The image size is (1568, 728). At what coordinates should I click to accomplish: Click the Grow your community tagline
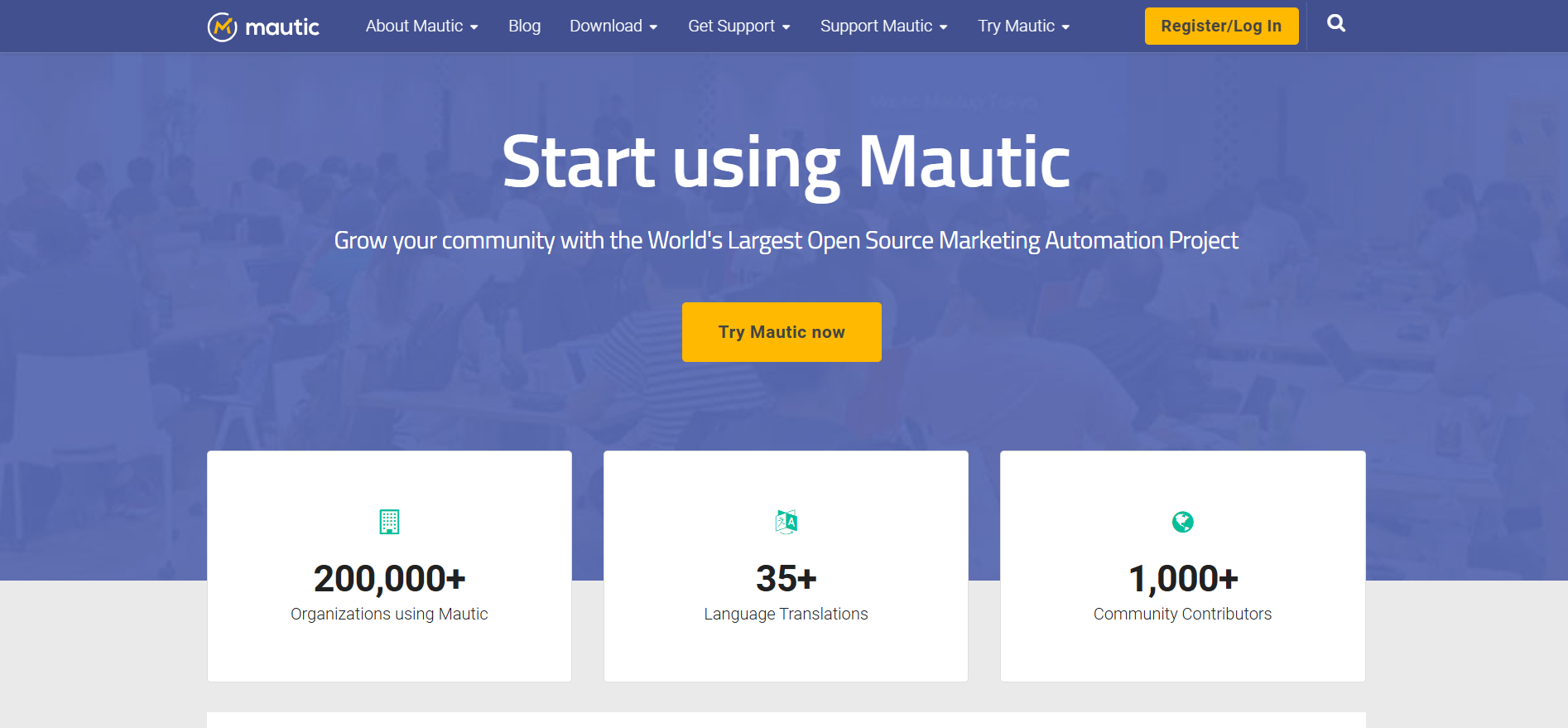coord(786,240)
